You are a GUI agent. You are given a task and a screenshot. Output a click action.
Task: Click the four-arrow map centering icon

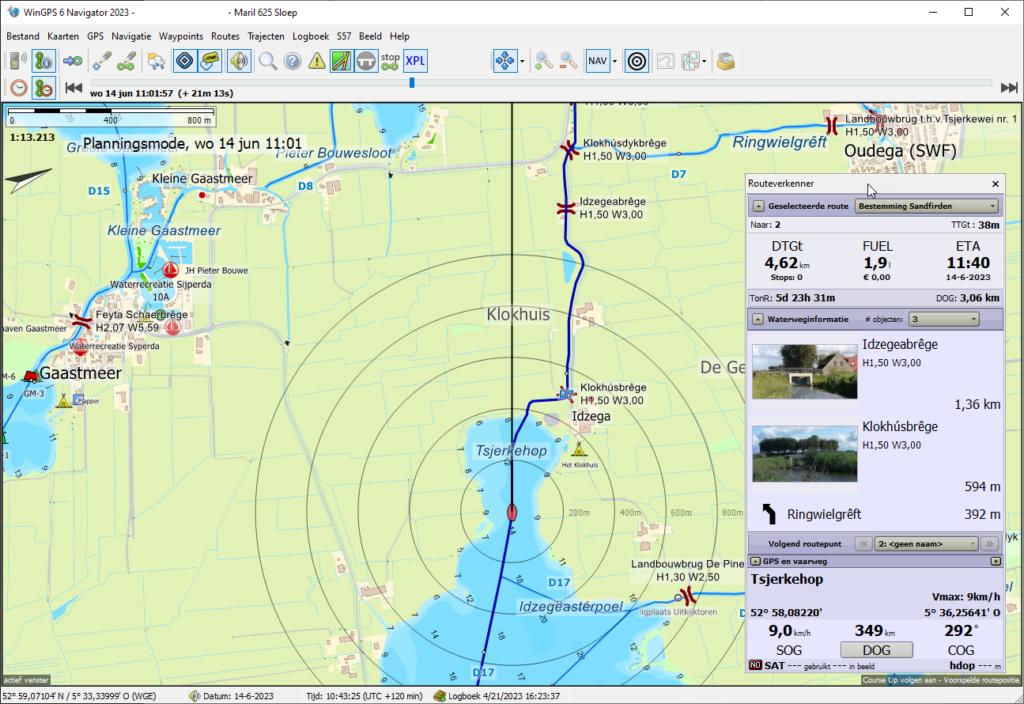click(x=505, y=61)
